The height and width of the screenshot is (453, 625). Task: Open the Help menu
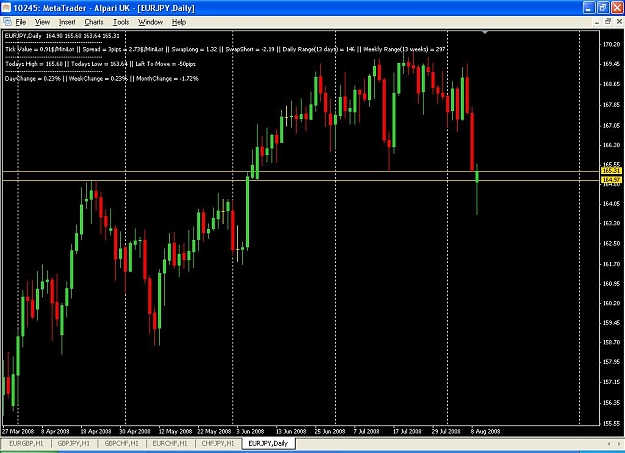[x=179, y=22]
